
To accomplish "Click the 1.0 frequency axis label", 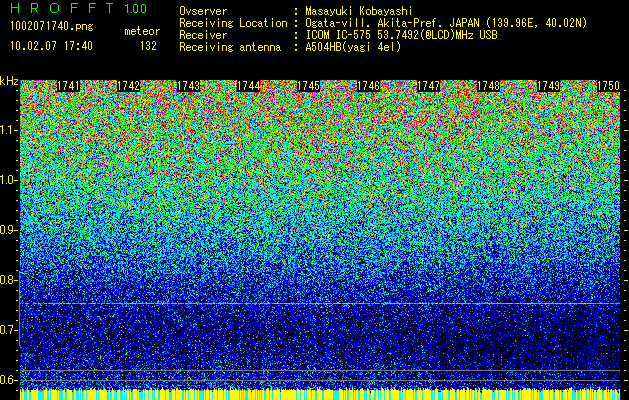I will (x=8, y=180).
